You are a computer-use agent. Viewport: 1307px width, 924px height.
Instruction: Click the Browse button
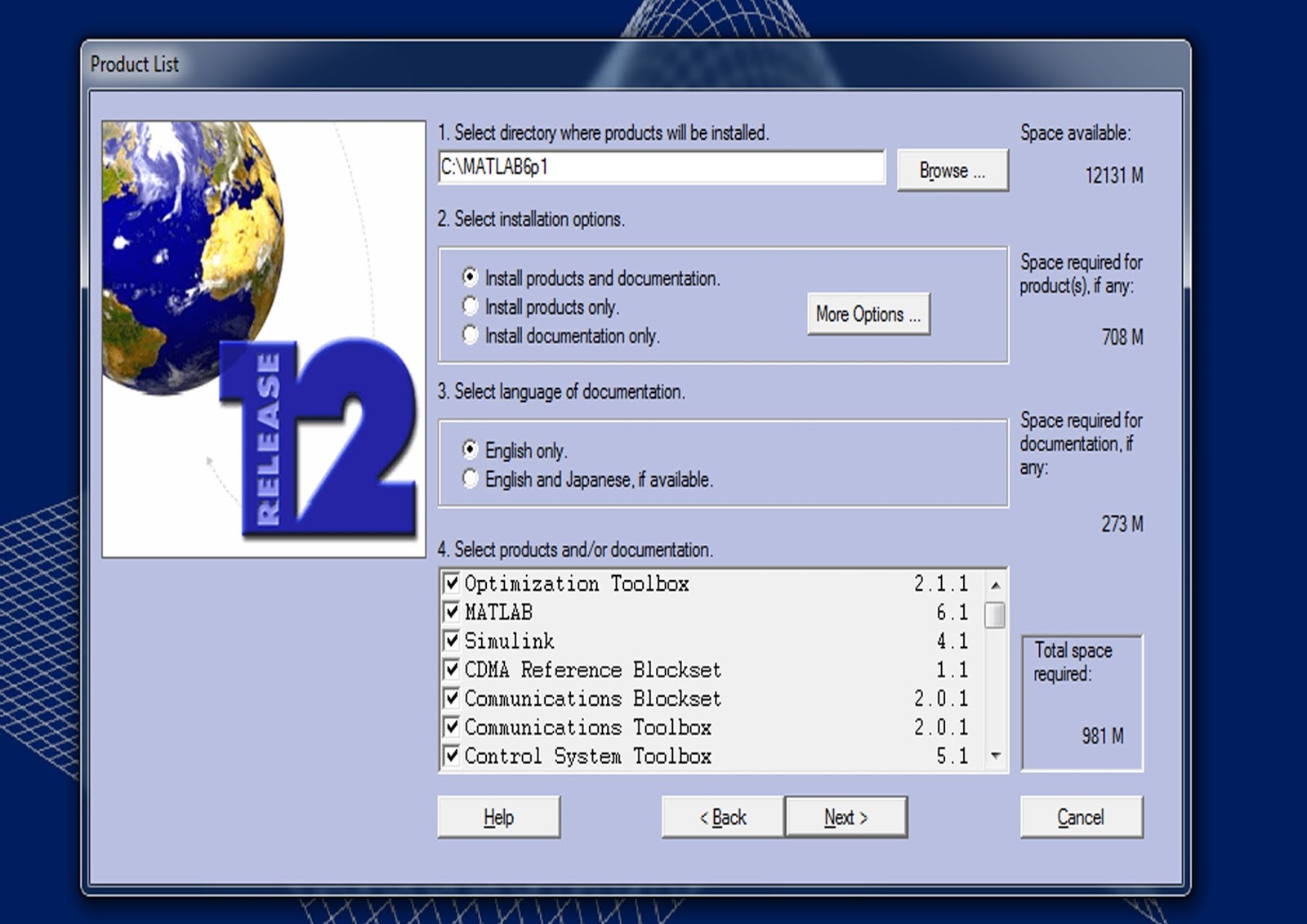tap(952, 170)
